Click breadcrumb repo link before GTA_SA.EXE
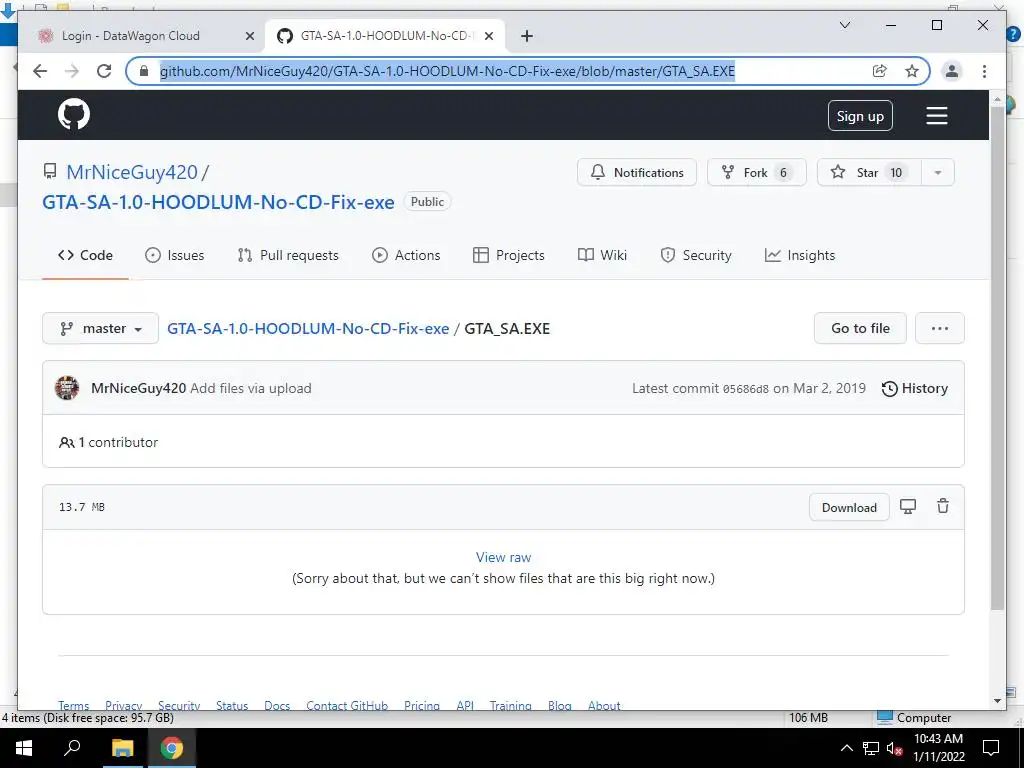The height and width of the screenshot is (768, 1024). click(308, 328)
